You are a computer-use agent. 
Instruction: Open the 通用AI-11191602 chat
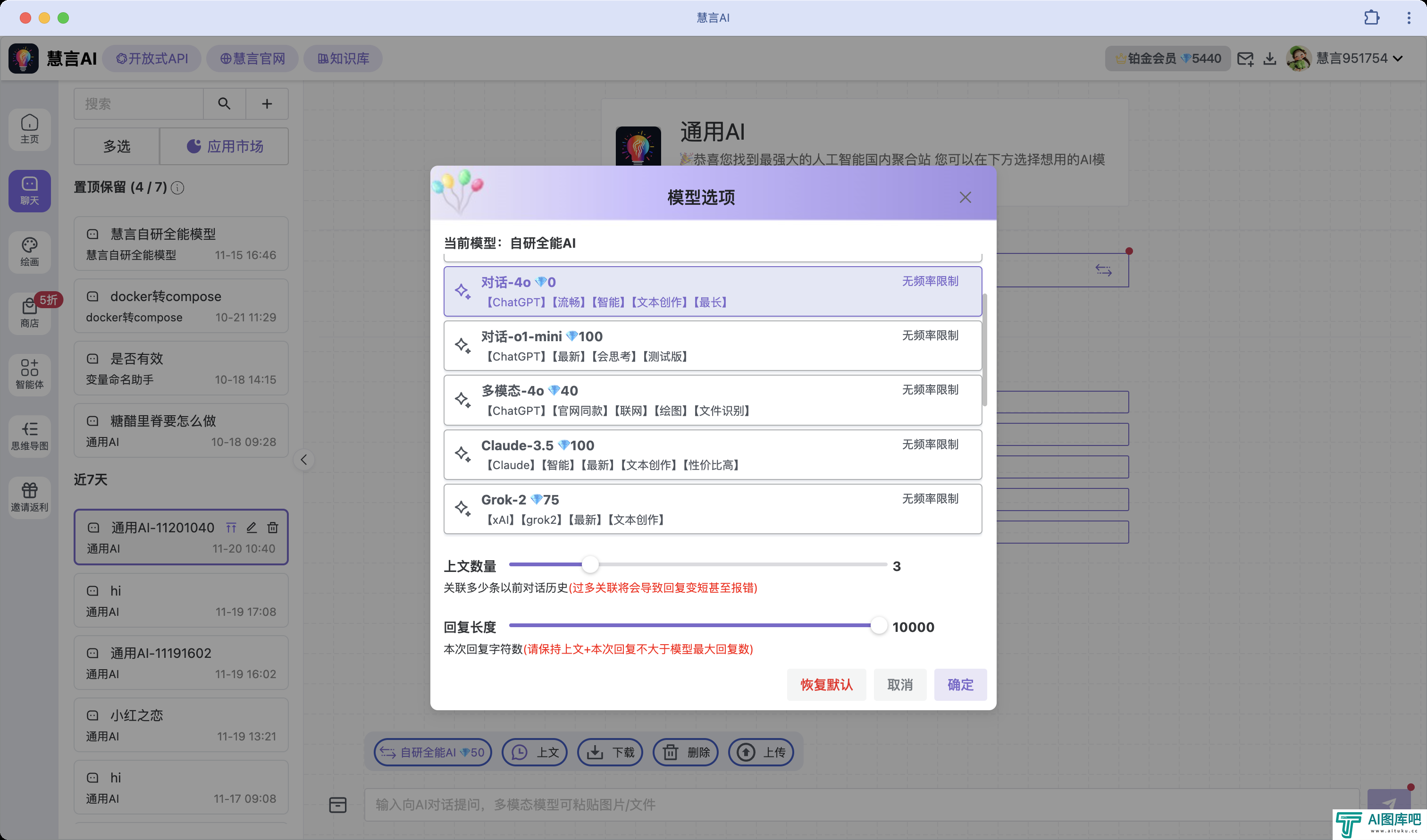tap(181, 663)
